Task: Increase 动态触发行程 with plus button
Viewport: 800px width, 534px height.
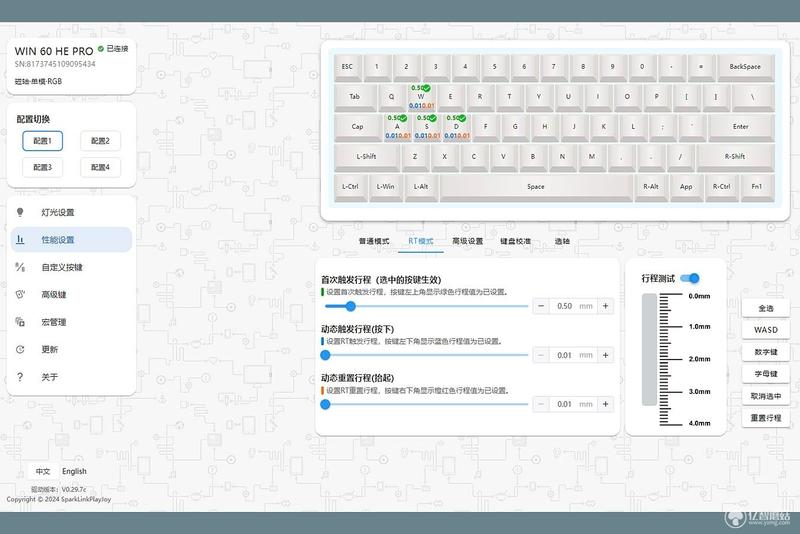Action: tap(606, 355)
